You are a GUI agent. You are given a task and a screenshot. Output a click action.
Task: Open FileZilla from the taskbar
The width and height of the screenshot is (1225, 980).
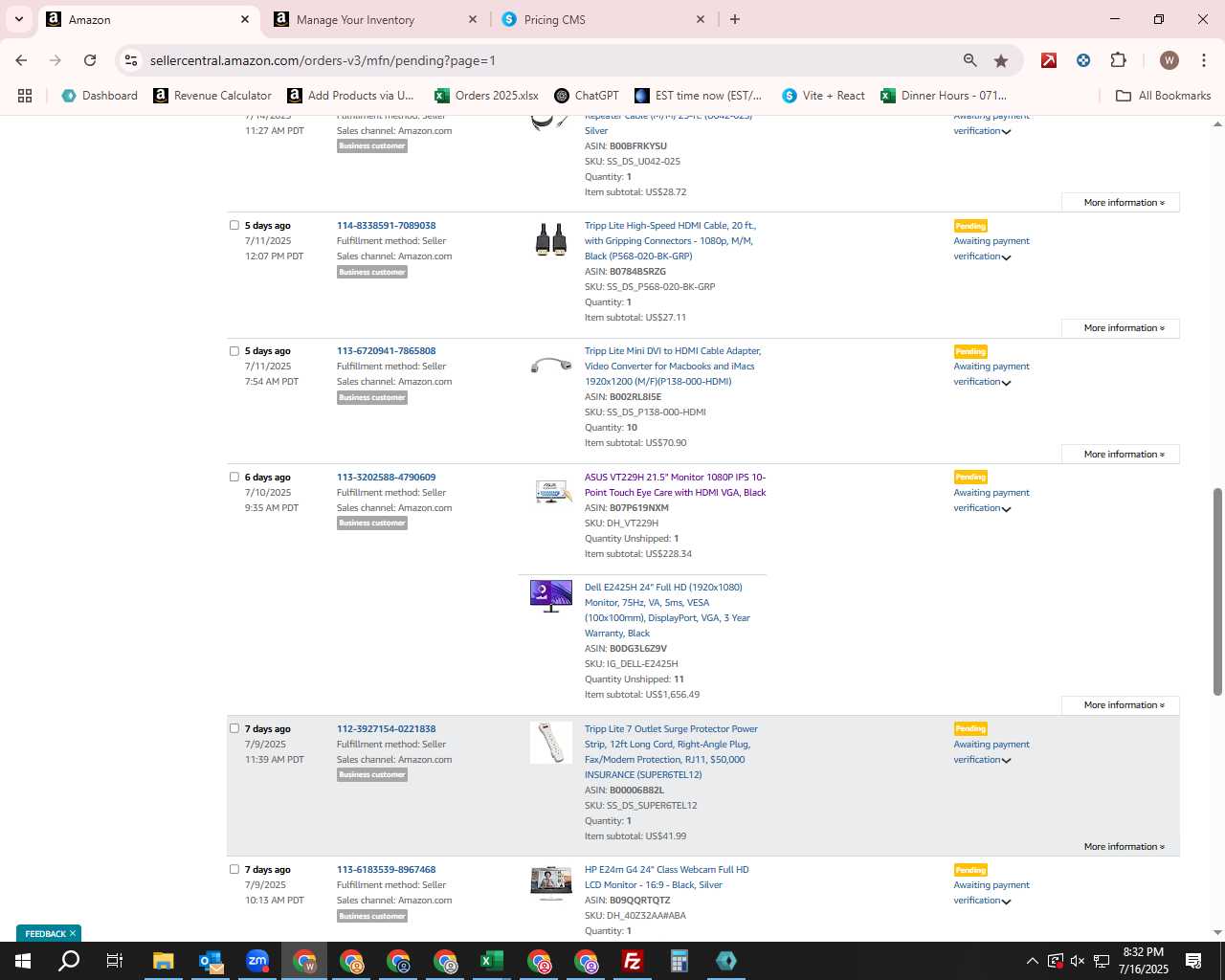click(x=633, y=961)
